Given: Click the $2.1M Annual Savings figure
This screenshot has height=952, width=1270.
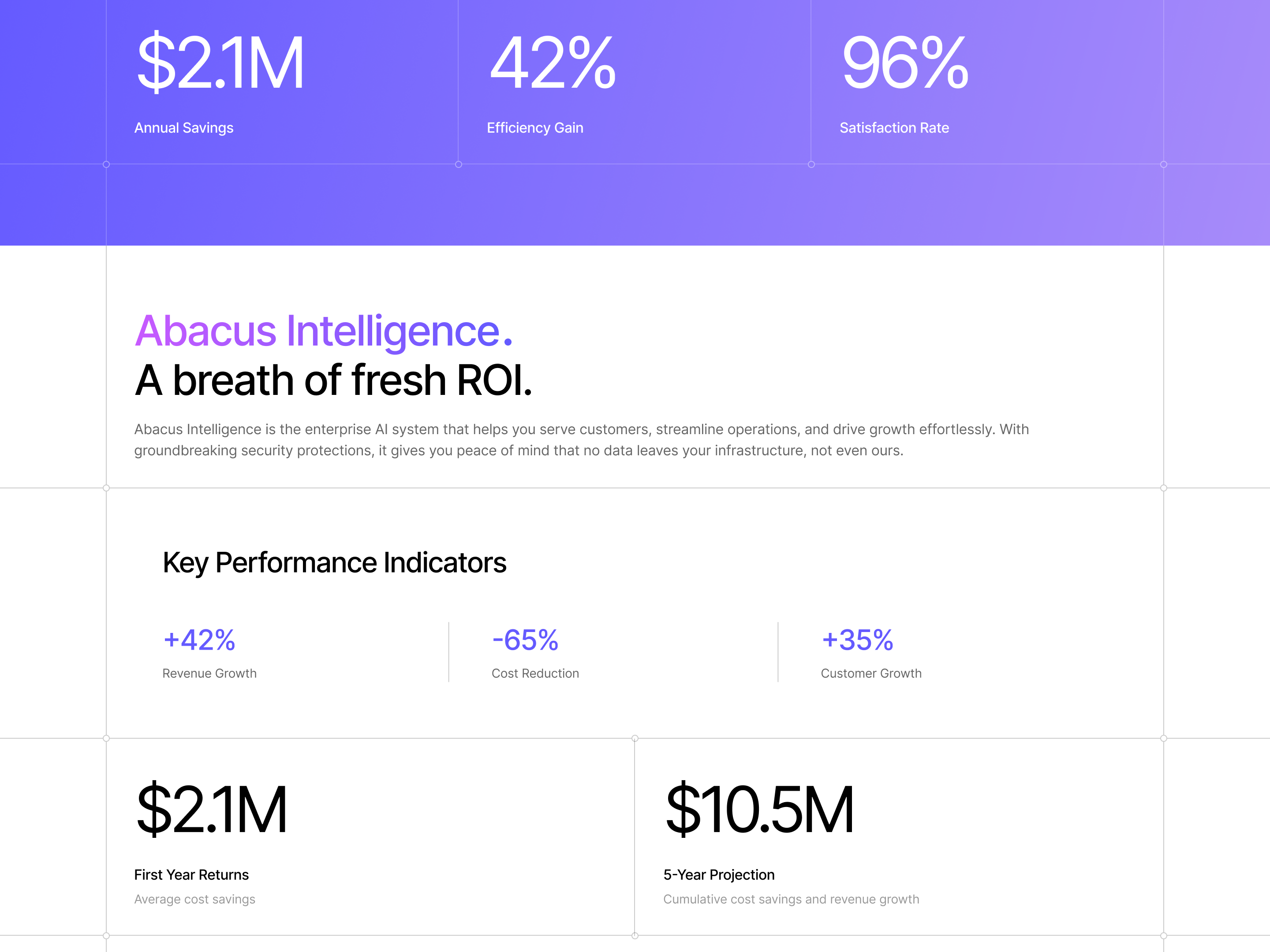Looking at the screenshot, I should click(x=220, y=63).
